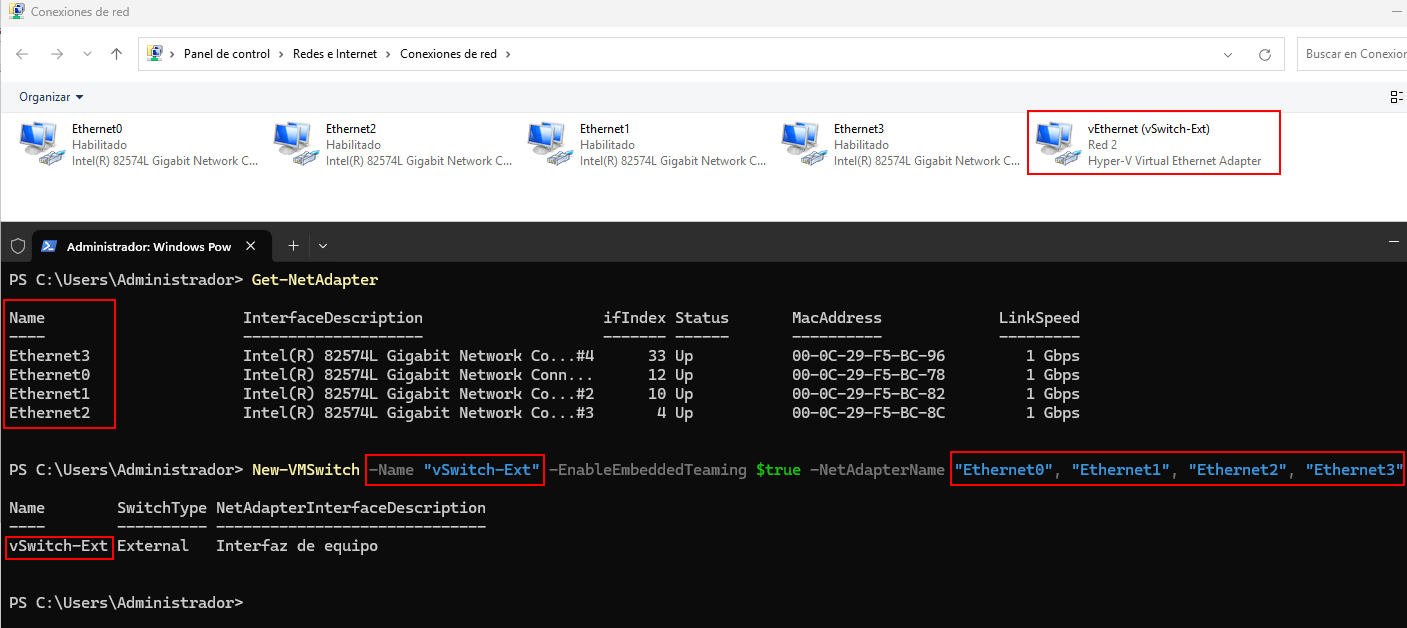Click MAC address 00-0C-29-F5-BC-8C
The width and height of the screenshot is (1407, 628).
coord(868,413)
